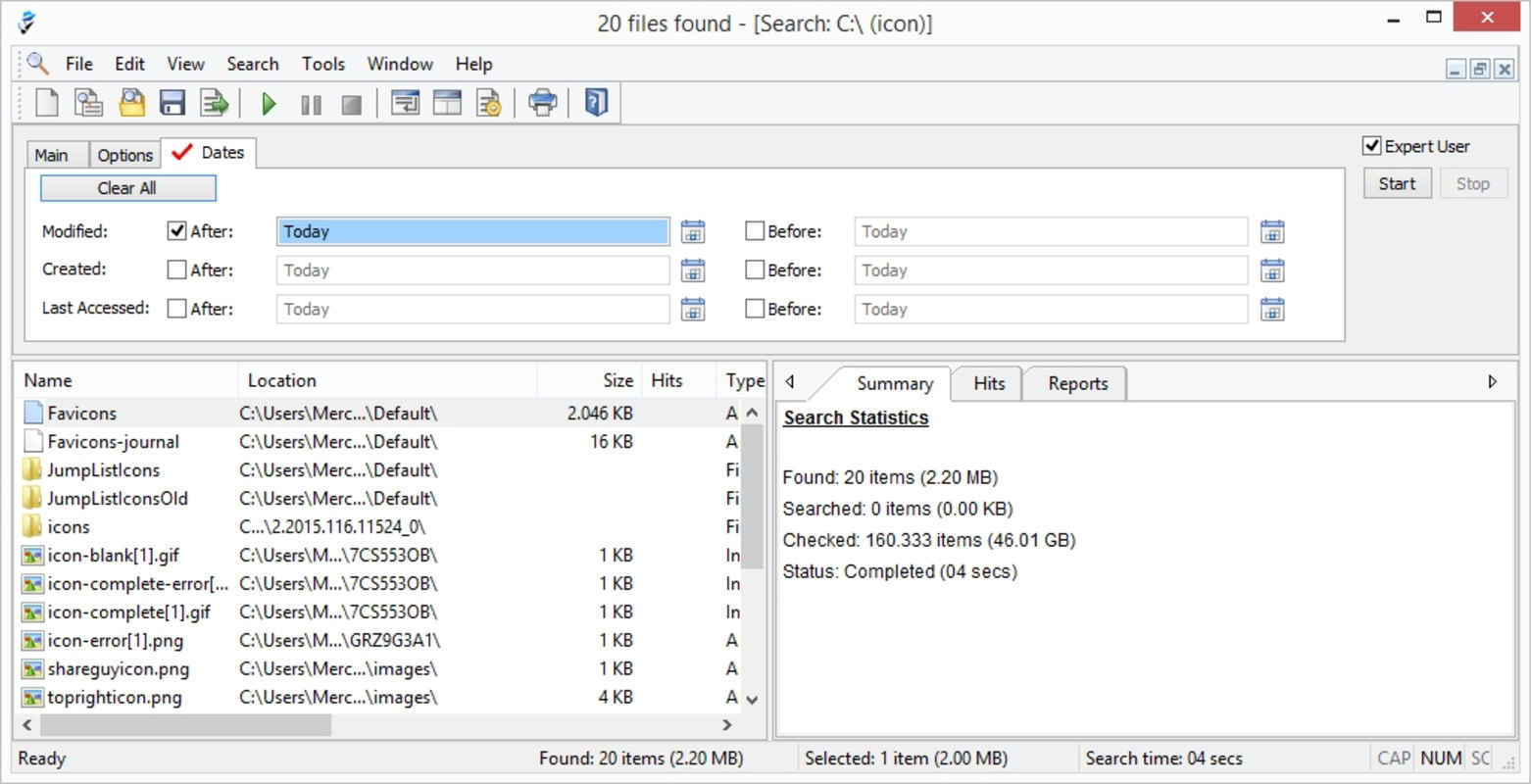Toggle the Expert User checkbox
The image size is (1531, 784).
click(x=1372, y=145)
